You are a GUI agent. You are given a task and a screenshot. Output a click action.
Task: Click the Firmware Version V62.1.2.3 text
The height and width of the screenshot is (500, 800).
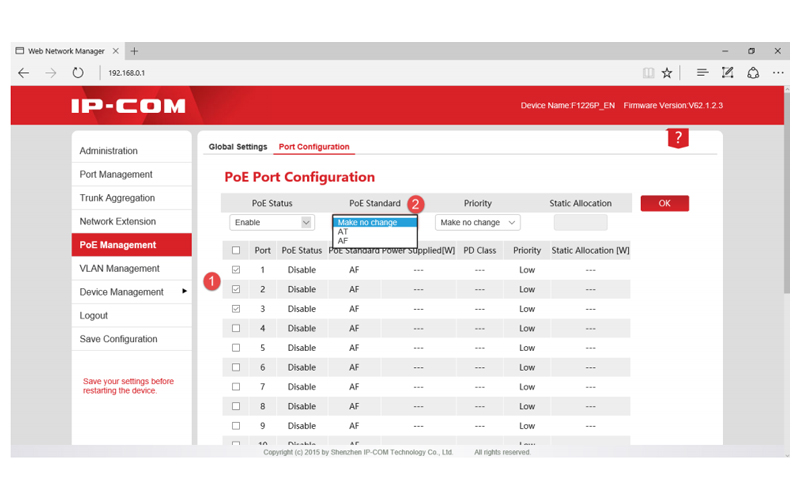point(673,106)
